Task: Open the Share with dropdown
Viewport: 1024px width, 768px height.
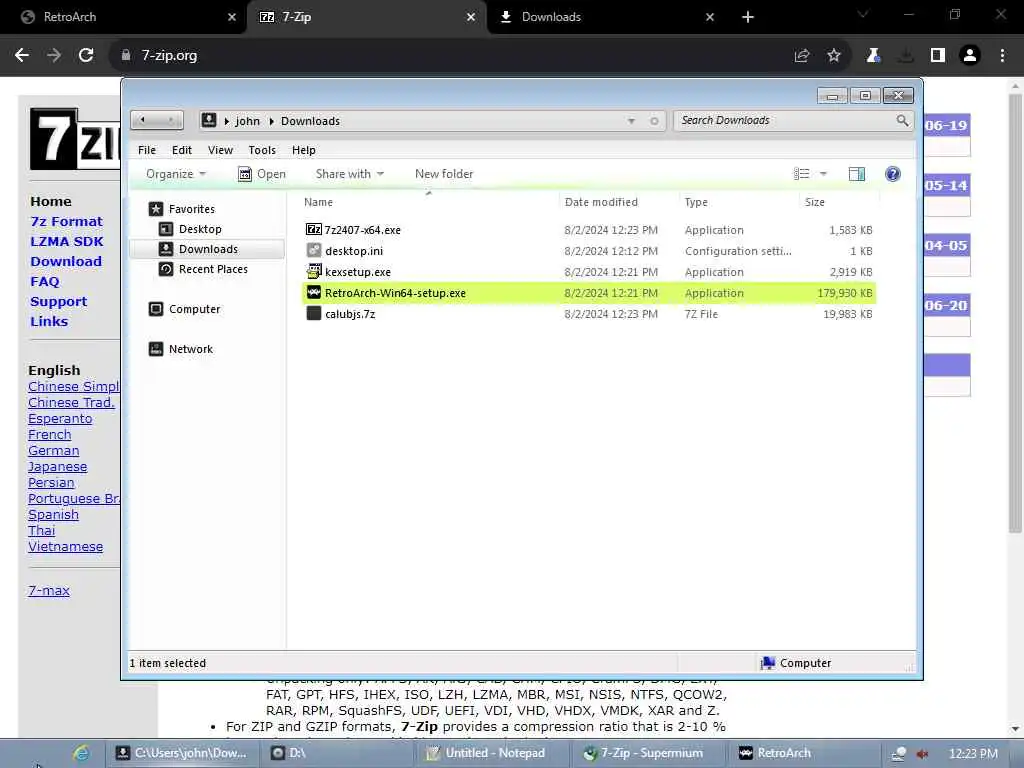Action: [349, 174]
